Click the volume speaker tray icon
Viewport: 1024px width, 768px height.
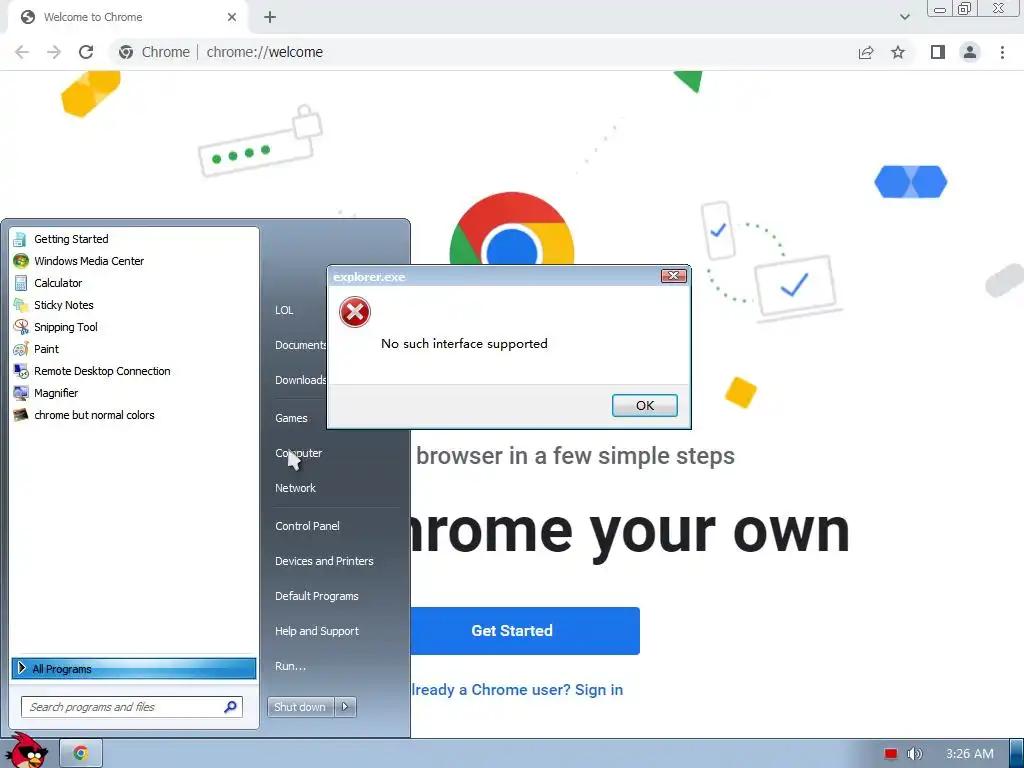coord(914,754)
